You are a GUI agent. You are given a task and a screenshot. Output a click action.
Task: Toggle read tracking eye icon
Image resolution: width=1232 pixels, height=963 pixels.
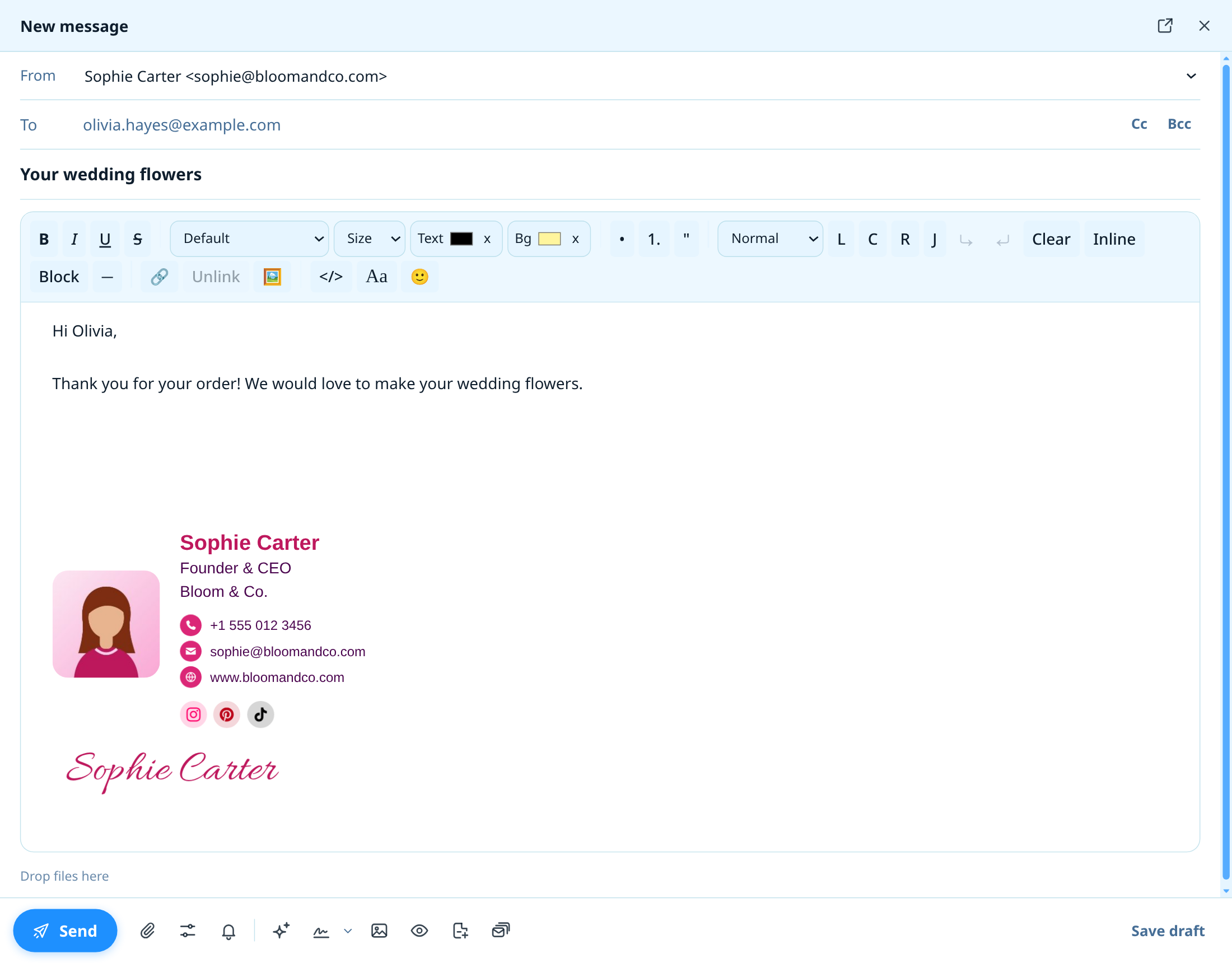coord(419,931)
